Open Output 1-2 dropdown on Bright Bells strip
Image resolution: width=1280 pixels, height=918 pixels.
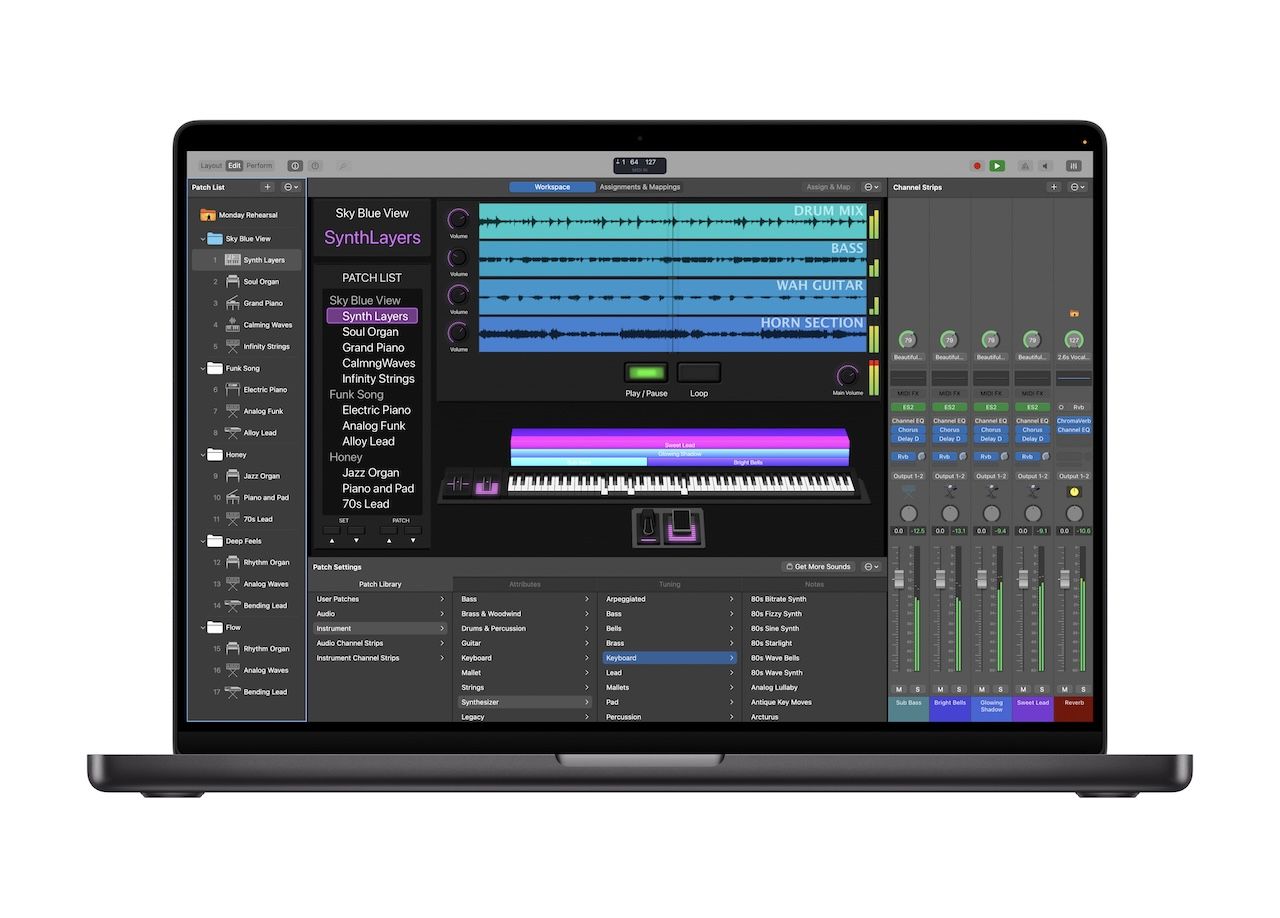(949, 476)
